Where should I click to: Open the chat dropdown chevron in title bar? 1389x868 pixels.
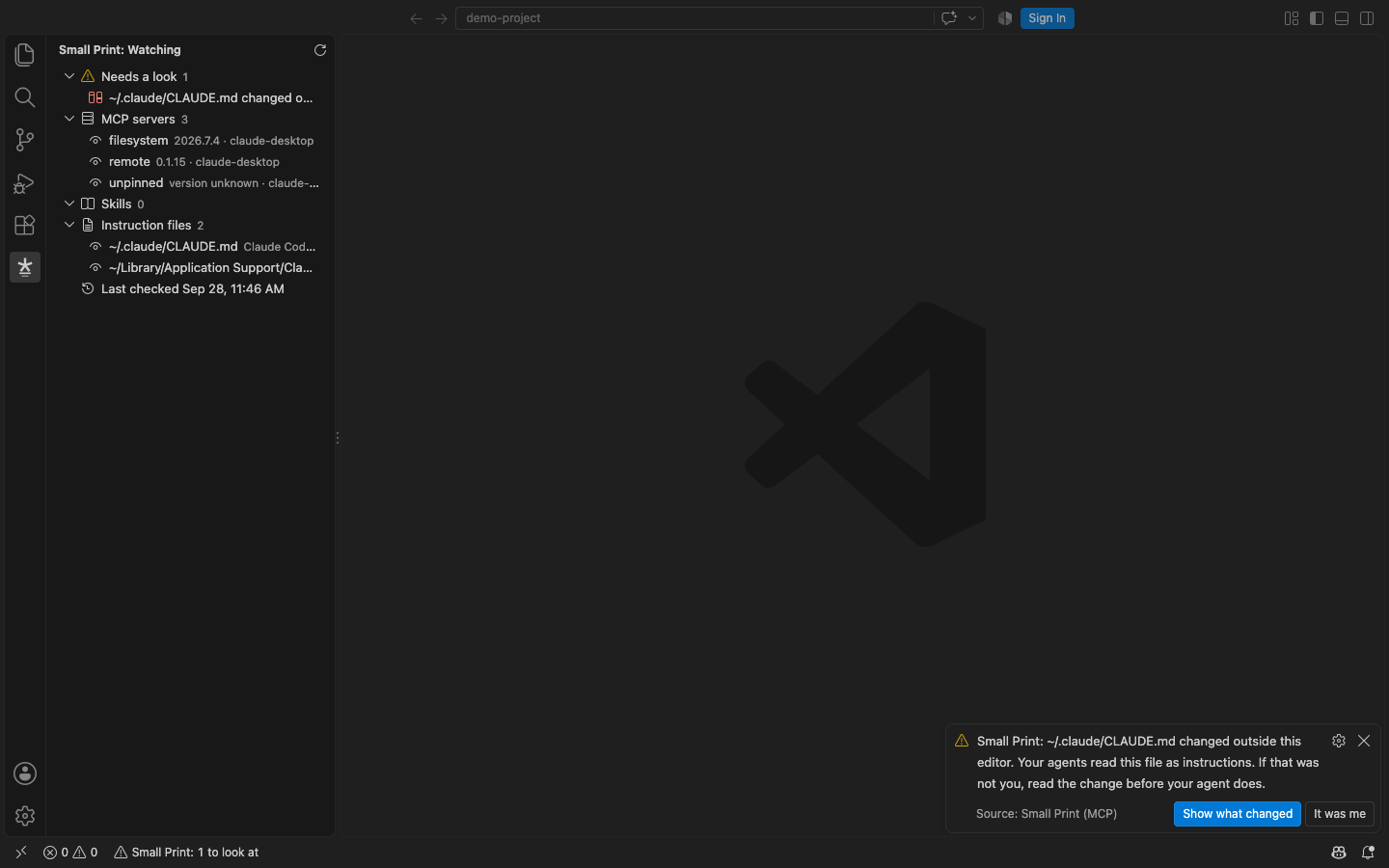tap(972, 18)
